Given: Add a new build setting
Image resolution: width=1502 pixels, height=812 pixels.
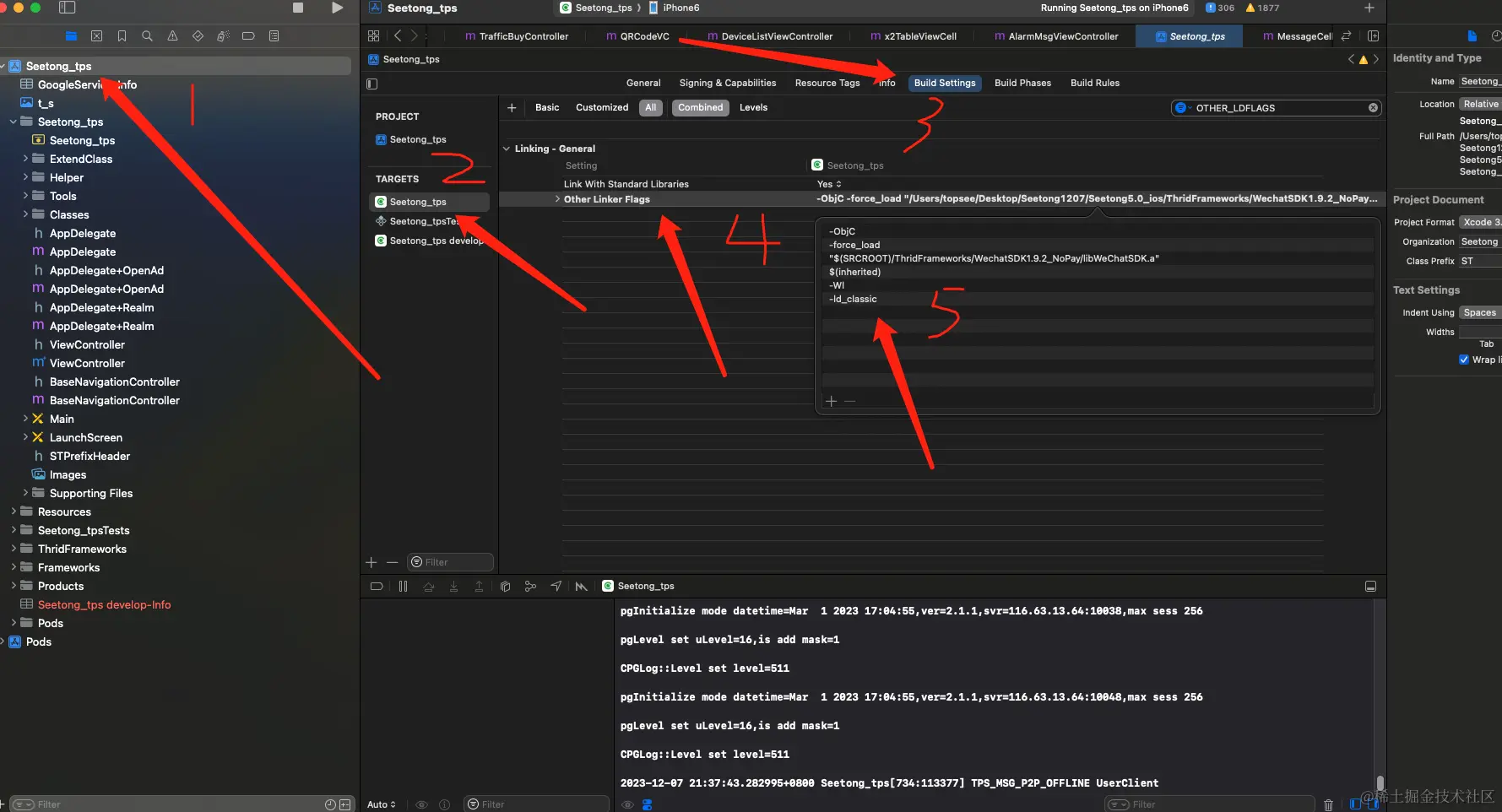Looking at the screenshot, I should (512, 108).
